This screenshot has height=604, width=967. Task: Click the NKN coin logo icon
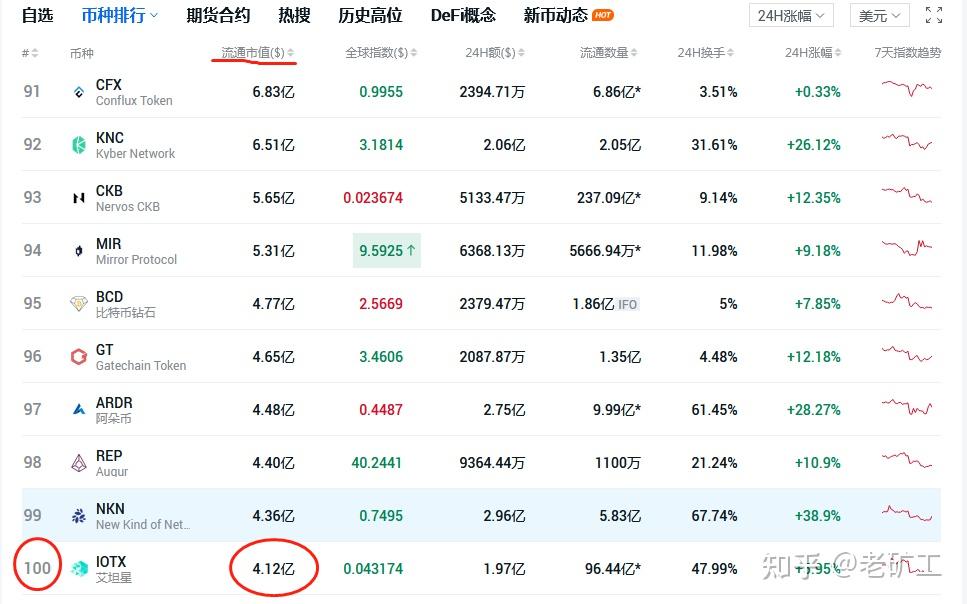tap(79, 516)
